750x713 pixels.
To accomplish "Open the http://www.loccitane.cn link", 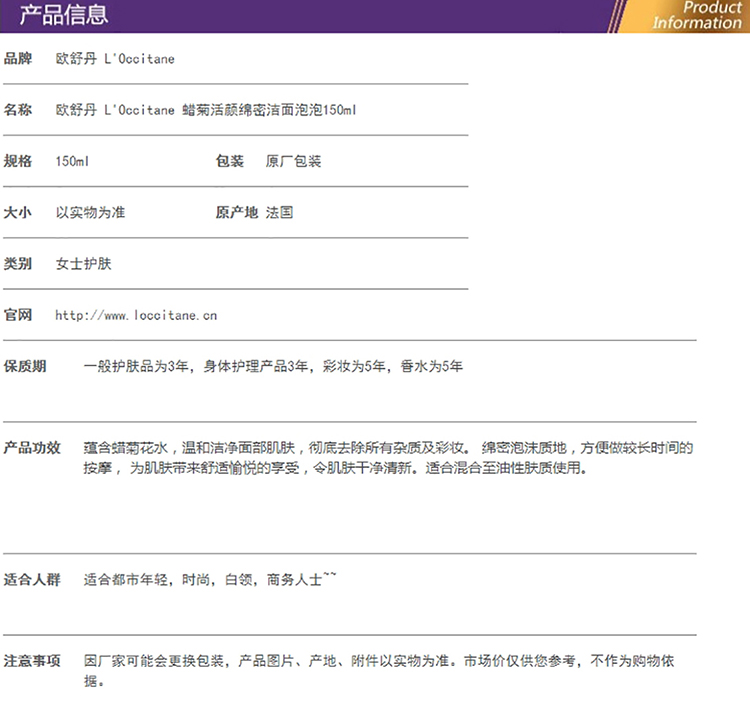I will point(136,315).
